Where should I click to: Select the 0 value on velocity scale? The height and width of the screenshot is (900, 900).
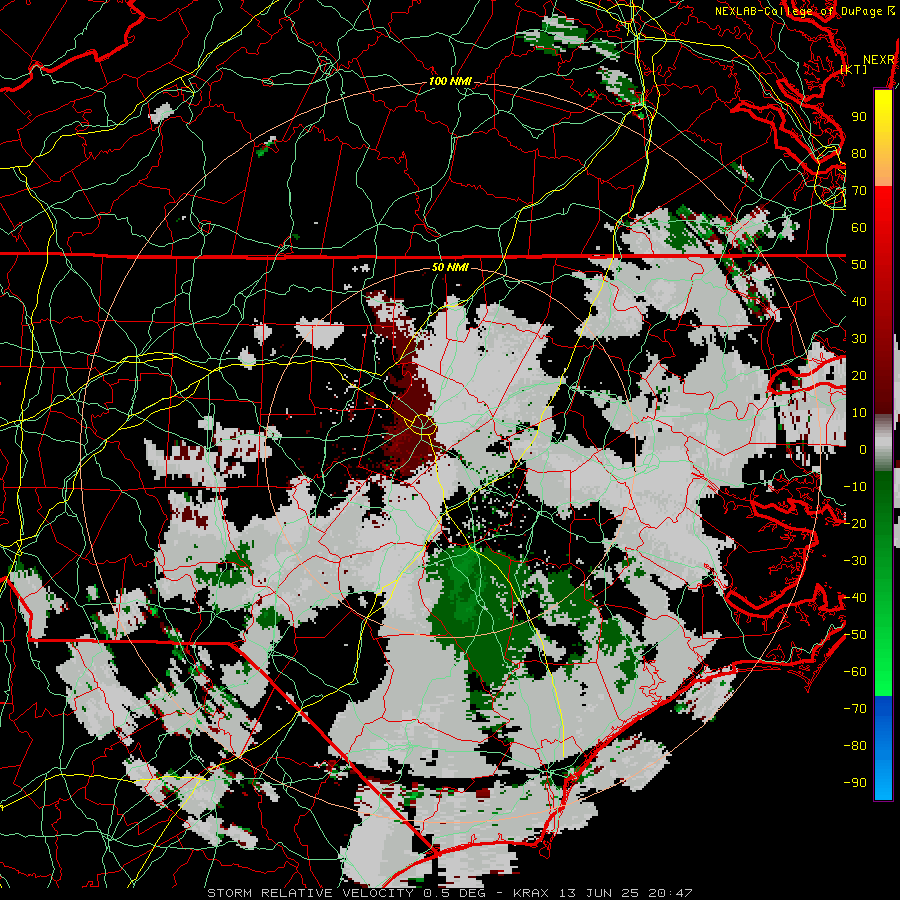tap(863, 449)
